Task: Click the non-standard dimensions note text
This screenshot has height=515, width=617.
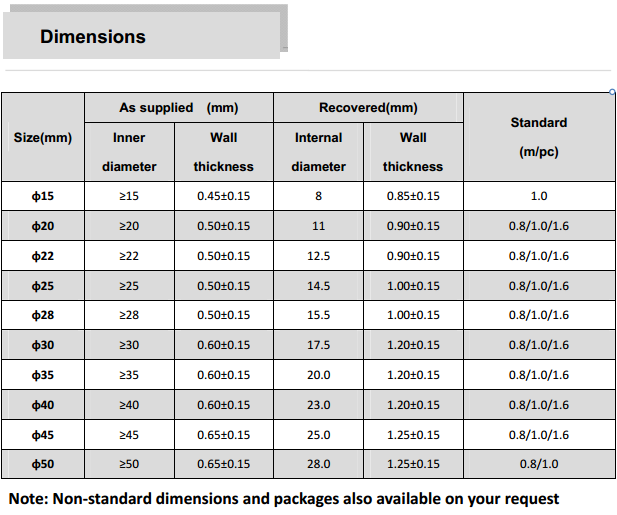Action: point(284,498)
